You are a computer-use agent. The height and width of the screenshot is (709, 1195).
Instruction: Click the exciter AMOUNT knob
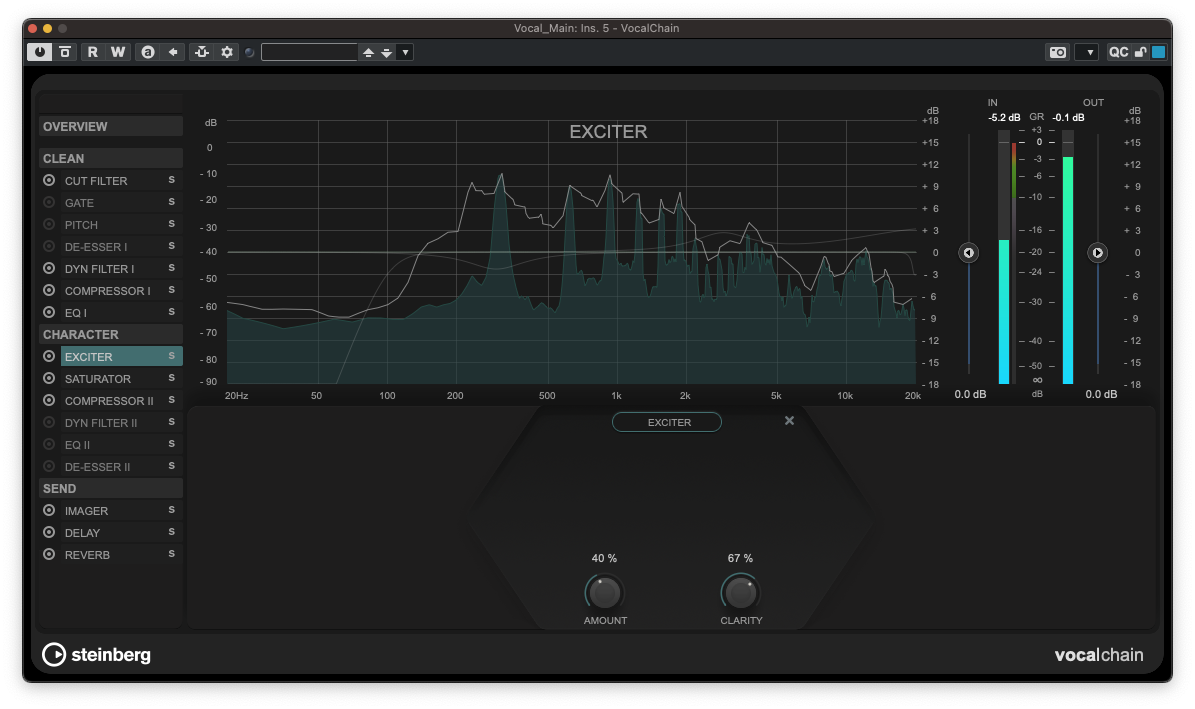(x=604, y=593)
